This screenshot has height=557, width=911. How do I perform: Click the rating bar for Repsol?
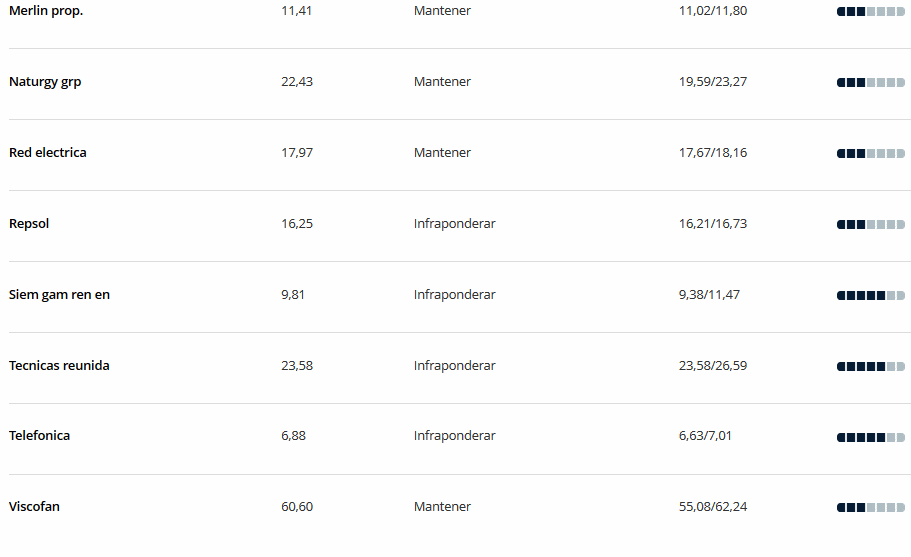pyautogui.click(x=870, y=224)
